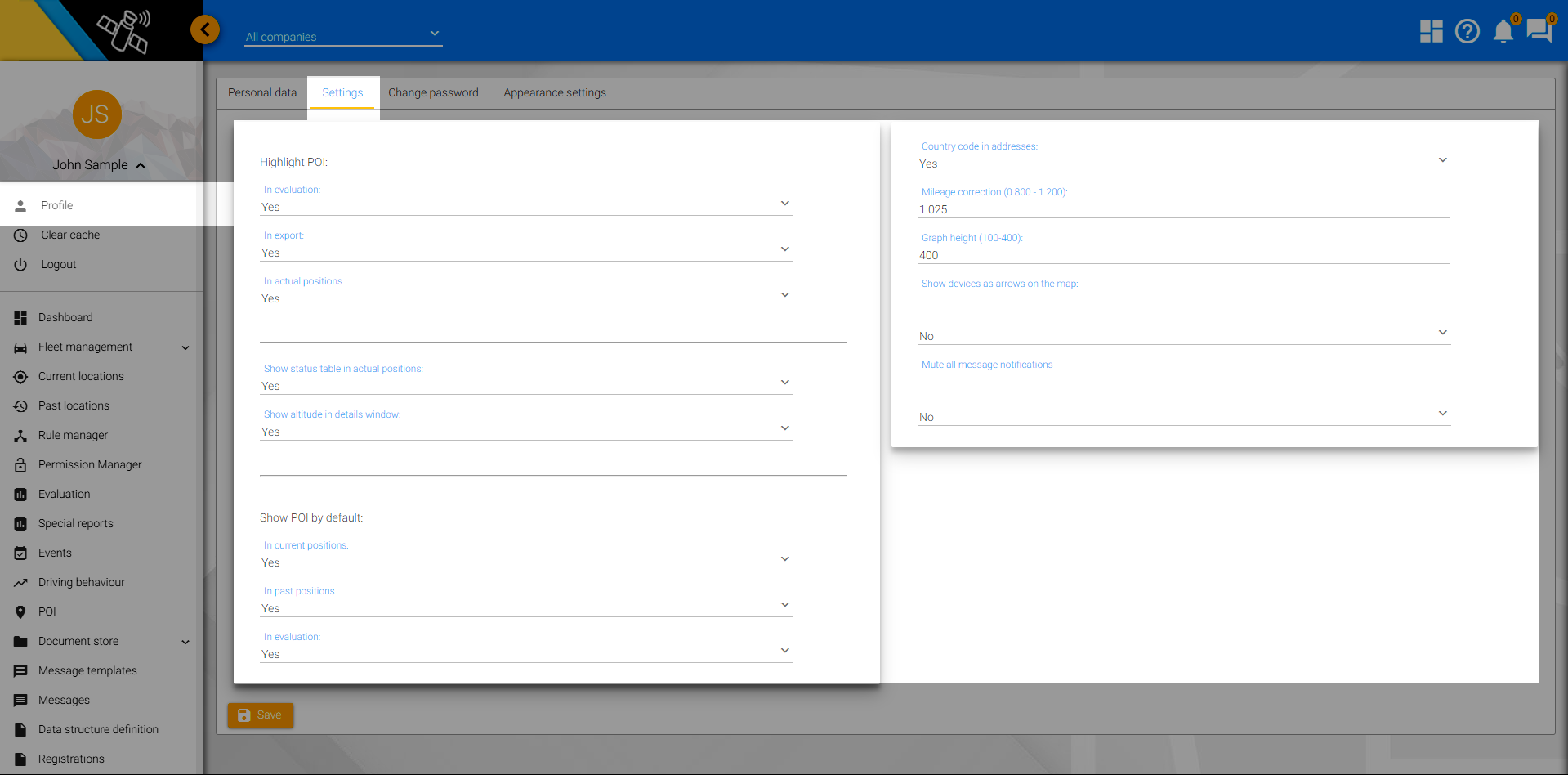
Task: Click the dashboard grid icon in header
Action: point(1431,32)
